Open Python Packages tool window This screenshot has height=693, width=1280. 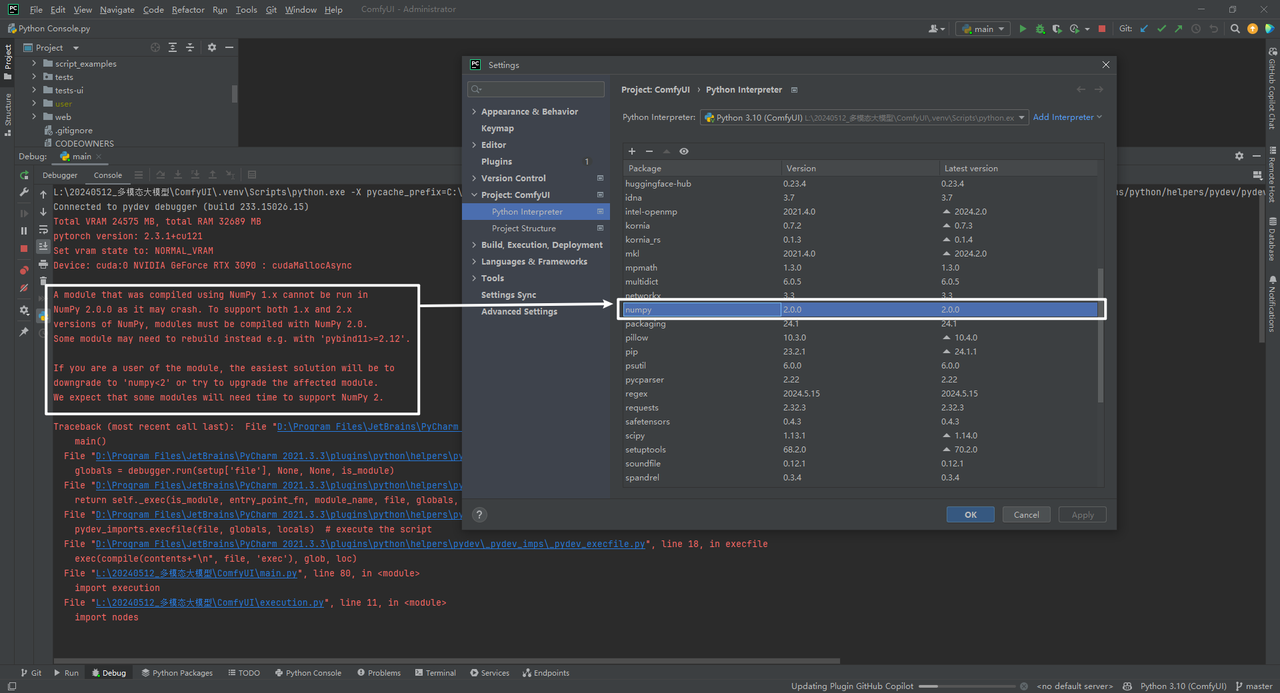tap(177, 673)
